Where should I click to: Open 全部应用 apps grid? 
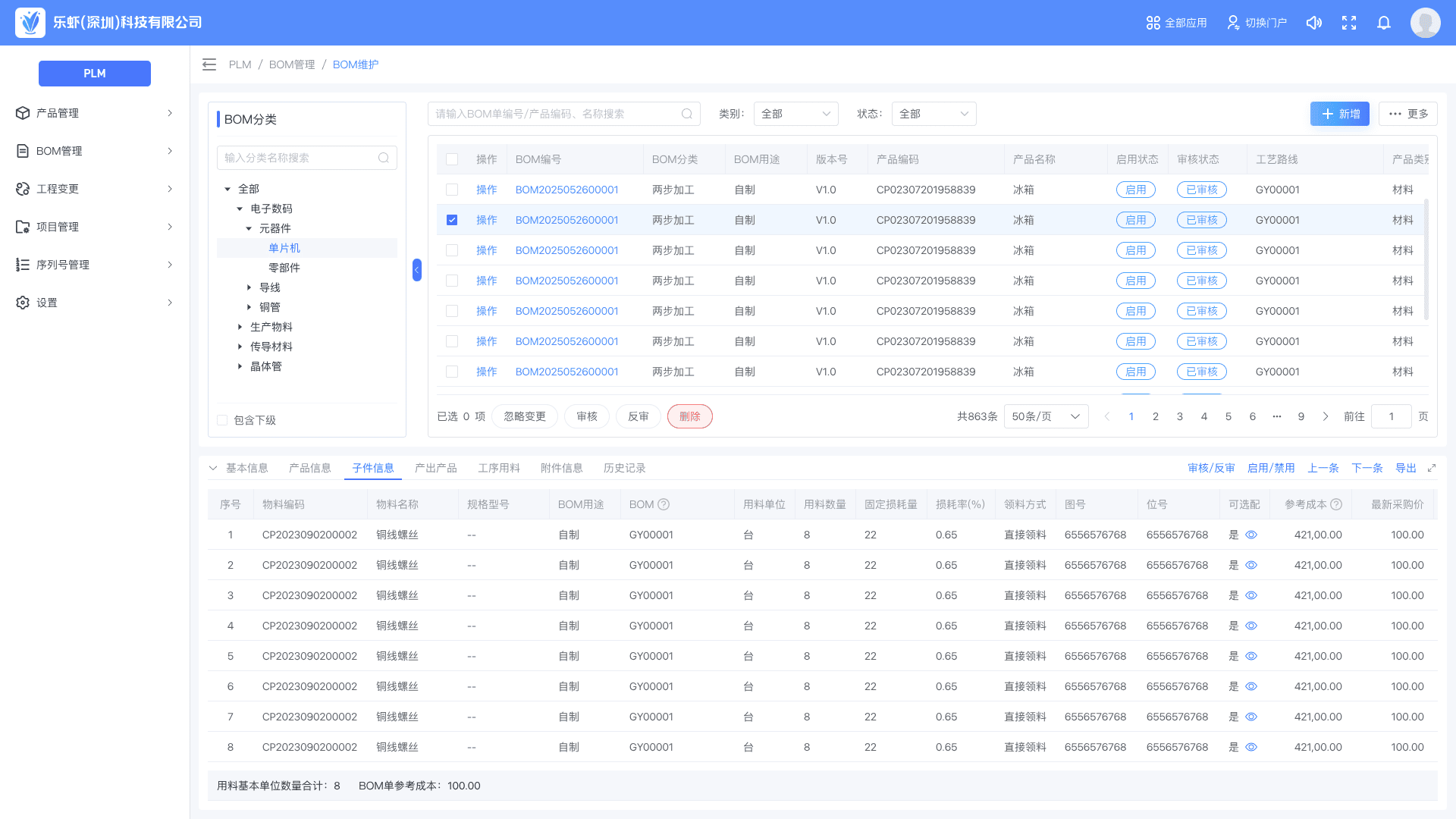click(1176, 23)
